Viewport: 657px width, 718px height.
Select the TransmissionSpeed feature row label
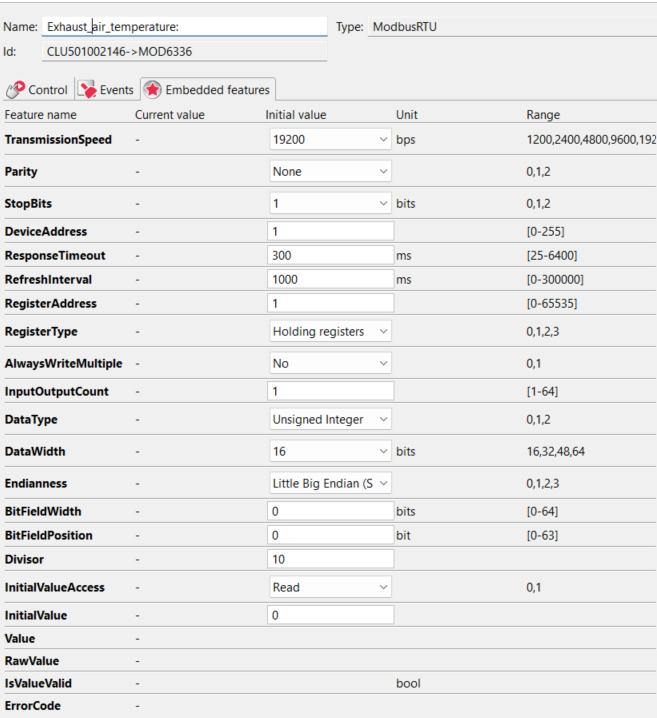tap(58, 140)
